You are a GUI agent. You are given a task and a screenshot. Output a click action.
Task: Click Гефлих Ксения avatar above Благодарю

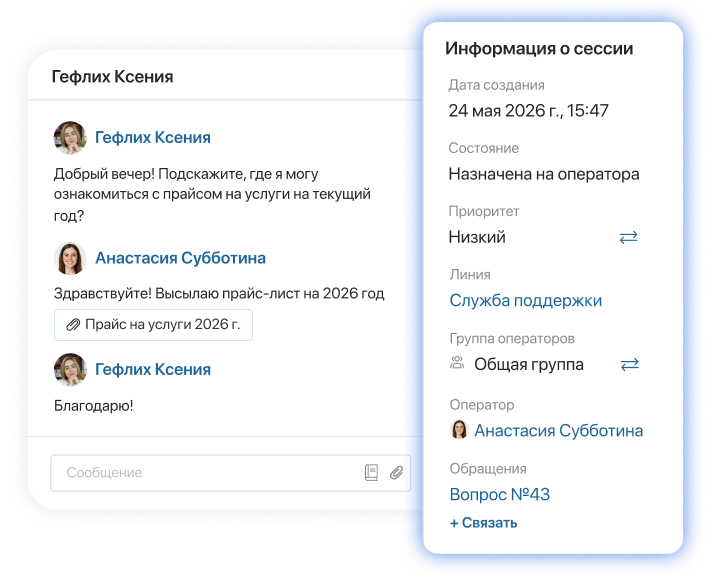pyautogui.click(x=70, y=370)
